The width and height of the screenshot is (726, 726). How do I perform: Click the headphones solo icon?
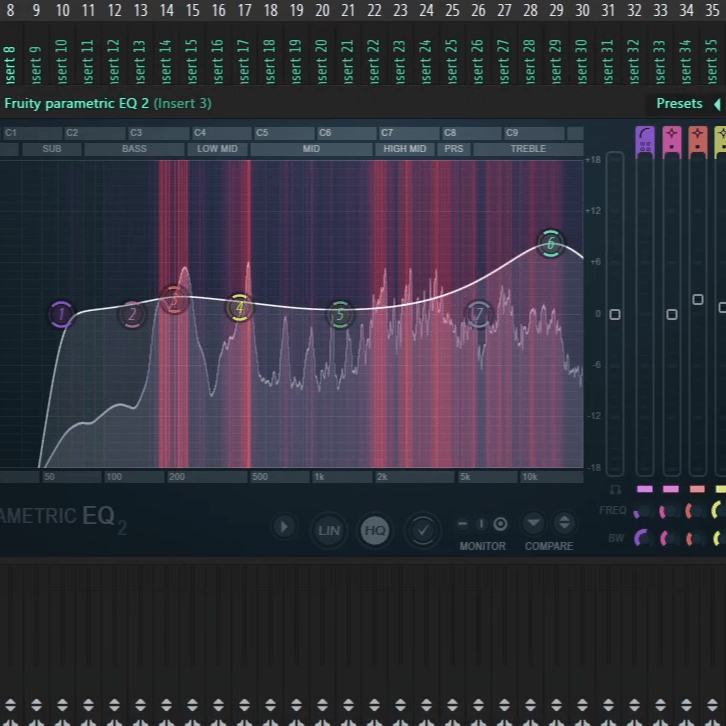tap(615, 489)
